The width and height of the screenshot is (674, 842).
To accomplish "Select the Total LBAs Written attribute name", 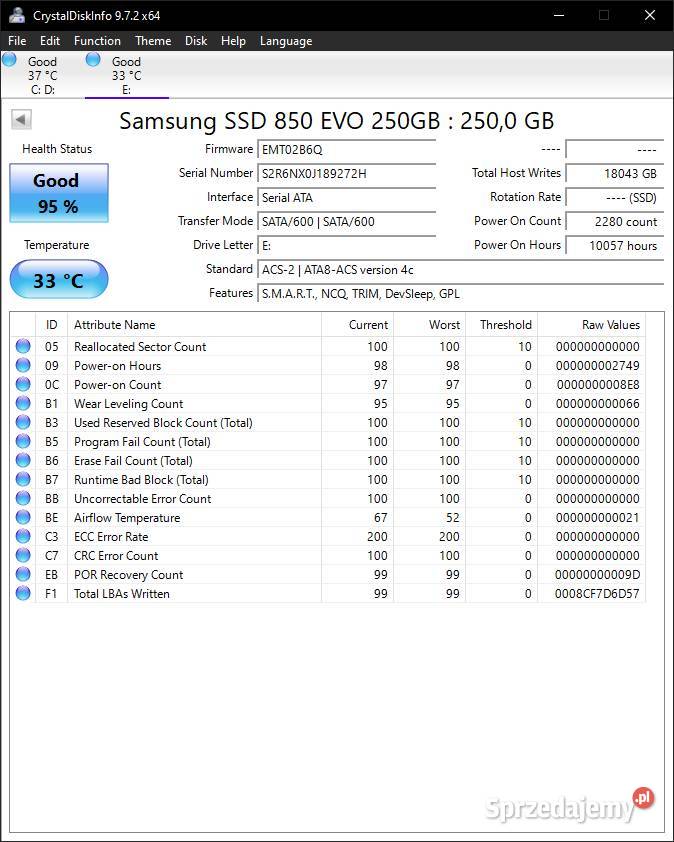I will pyautogui.click(x=122, y=594).
